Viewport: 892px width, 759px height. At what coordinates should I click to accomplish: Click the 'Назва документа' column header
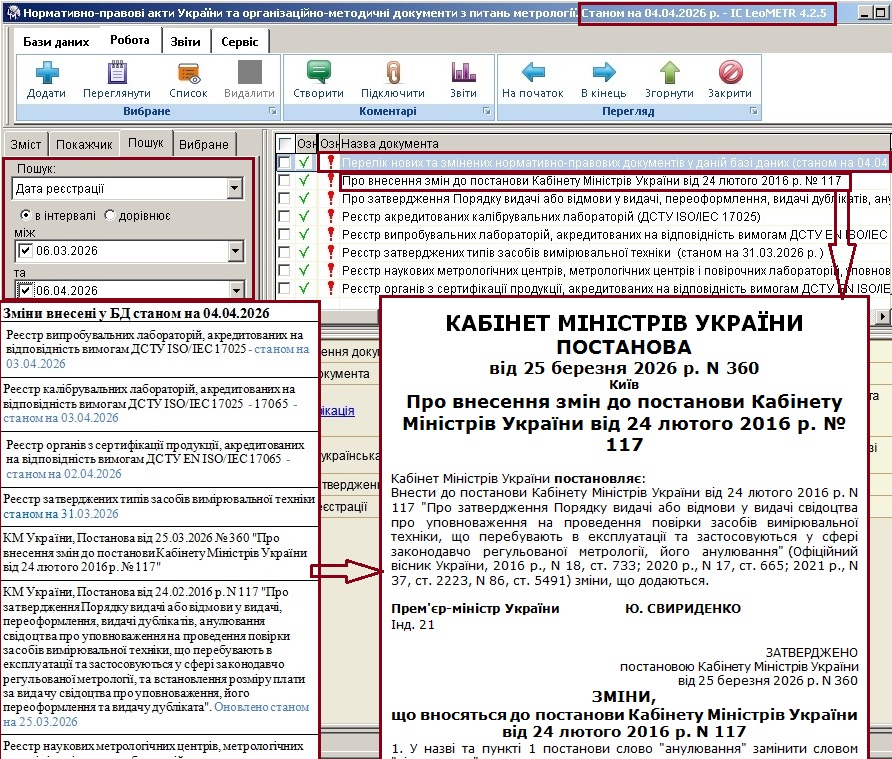(x=390, y=144)
